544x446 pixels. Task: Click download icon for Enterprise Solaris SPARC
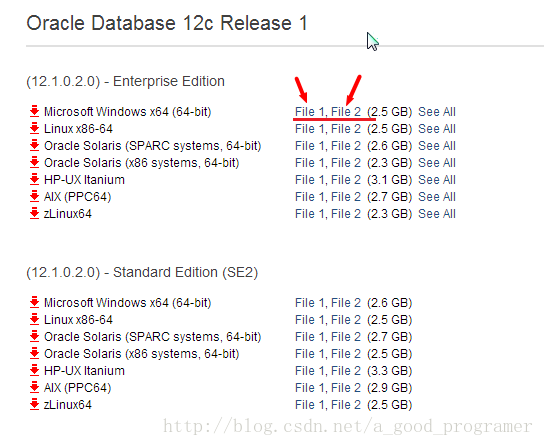click(34, 145)
